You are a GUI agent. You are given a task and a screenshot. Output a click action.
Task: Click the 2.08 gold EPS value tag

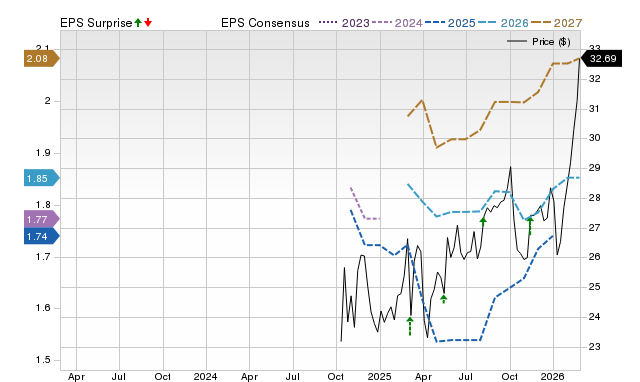41,58
